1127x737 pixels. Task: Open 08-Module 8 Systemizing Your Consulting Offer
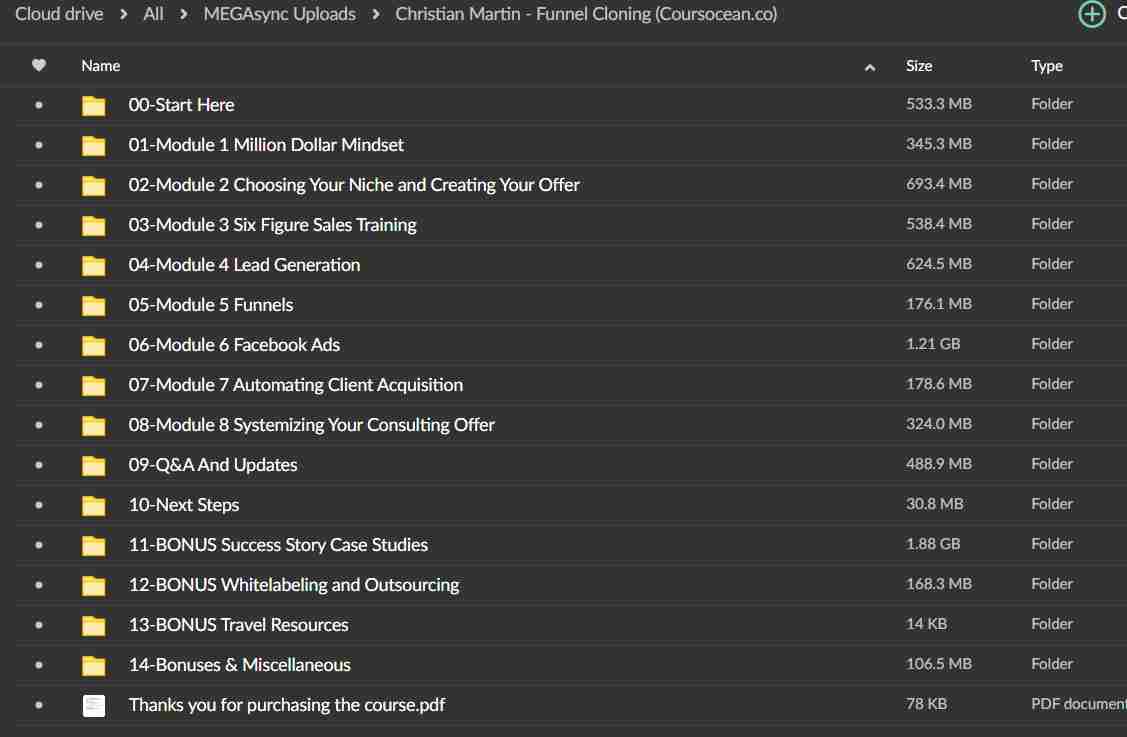(x=311, y=425)
